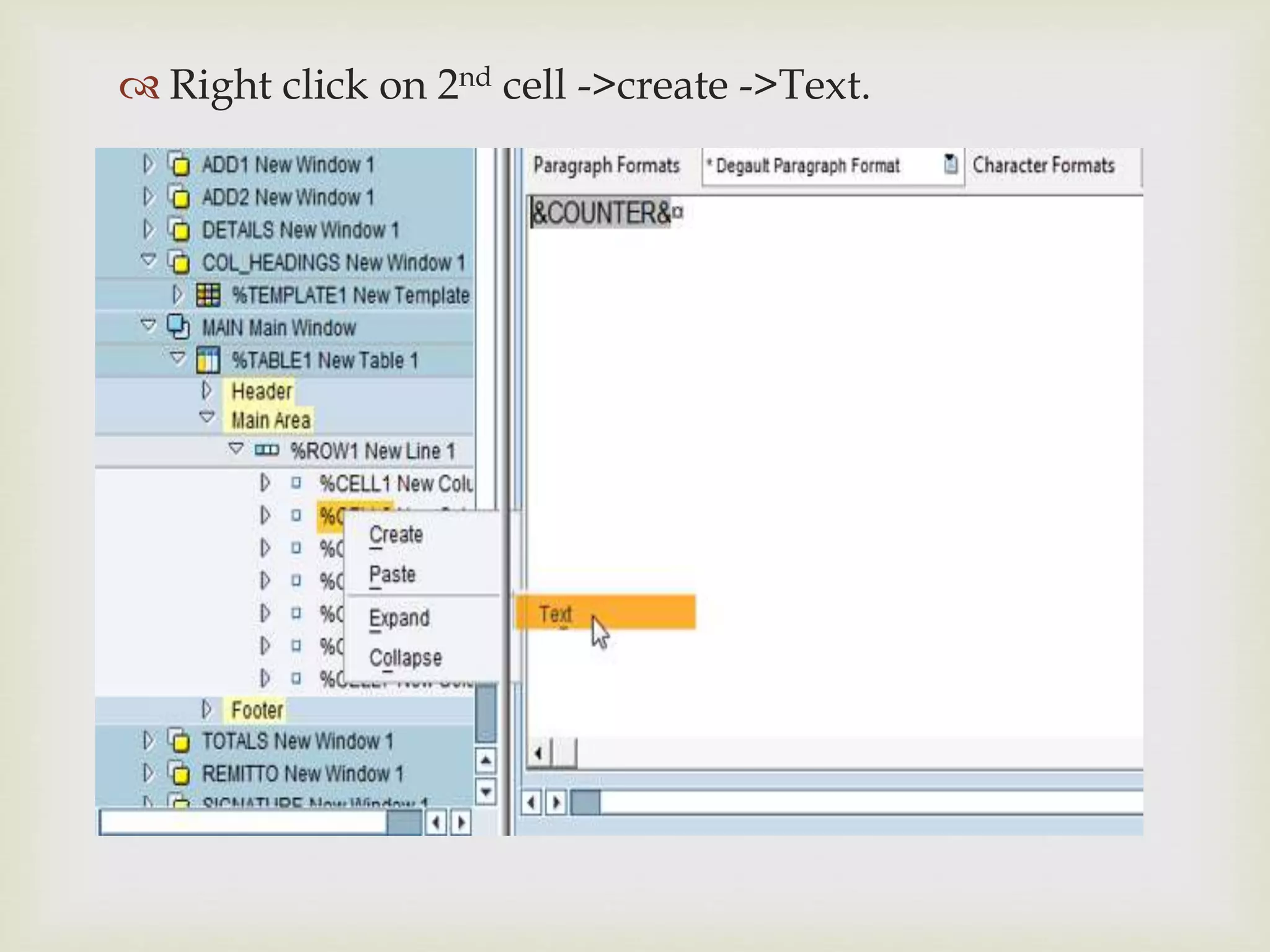Click the DETAILS window folder icon
The height and width of the screenshot is (952, 1270).
(x=179, y=230)
